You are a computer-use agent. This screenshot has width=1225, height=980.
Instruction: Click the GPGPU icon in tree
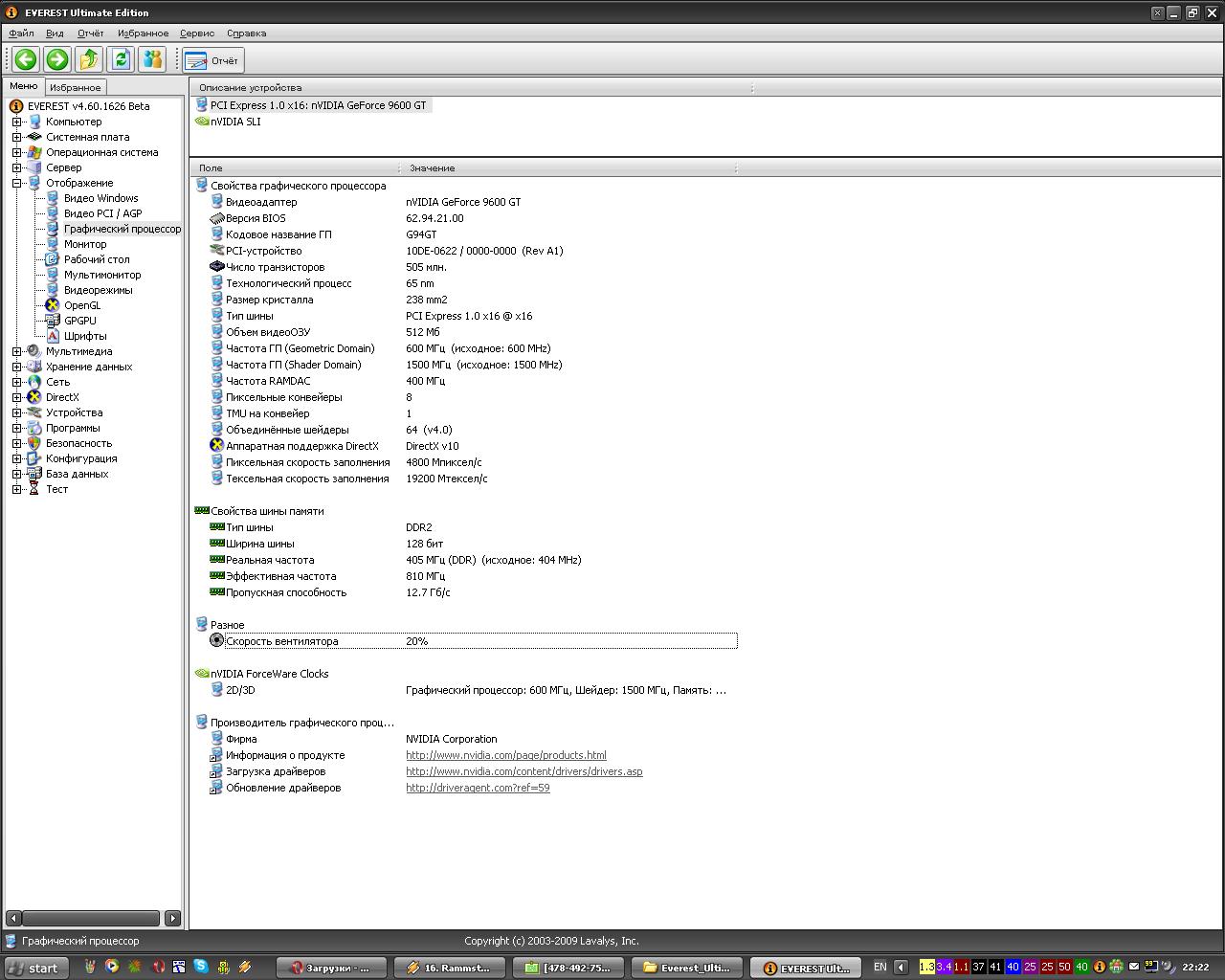[53, 321]
